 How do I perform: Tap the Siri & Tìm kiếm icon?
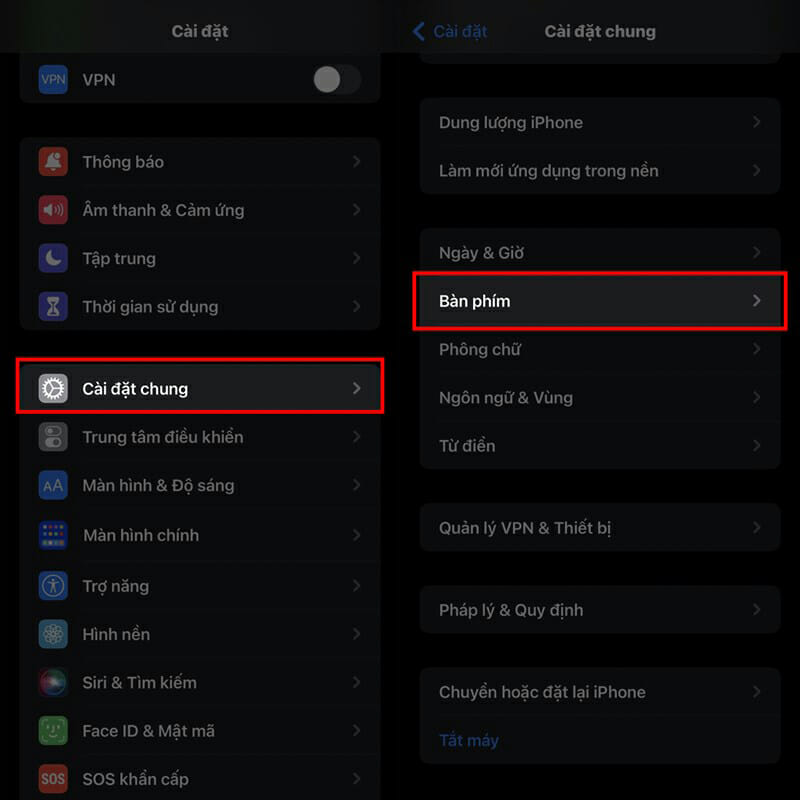coord(53,683)
